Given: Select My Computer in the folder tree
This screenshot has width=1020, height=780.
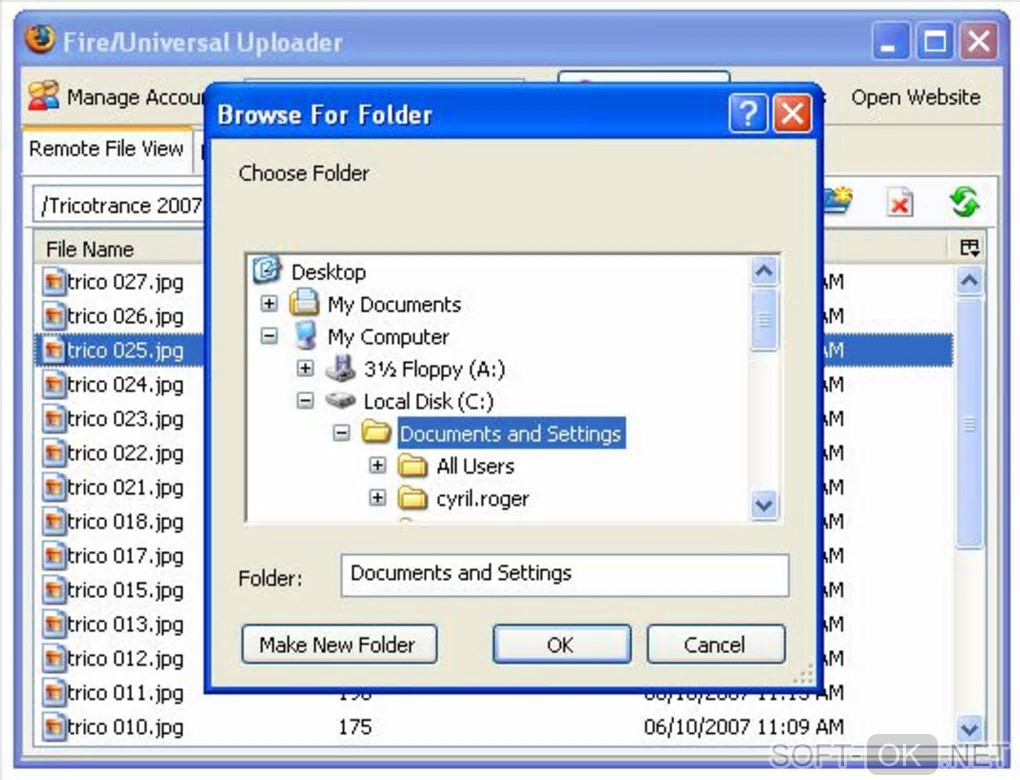Looking at the screenshot, I should pyautogui.click(x=388, y=337).
